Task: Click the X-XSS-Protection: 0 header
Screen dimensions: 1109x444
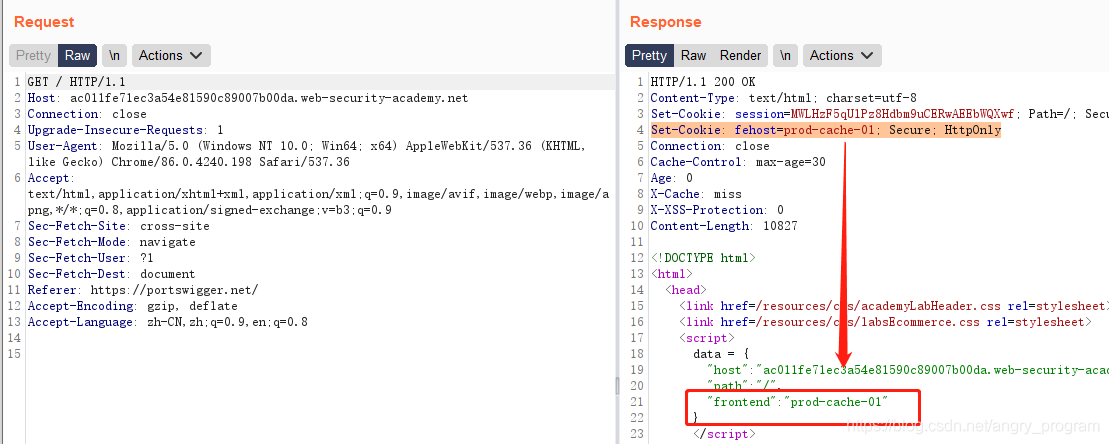Action: point(717,210)
